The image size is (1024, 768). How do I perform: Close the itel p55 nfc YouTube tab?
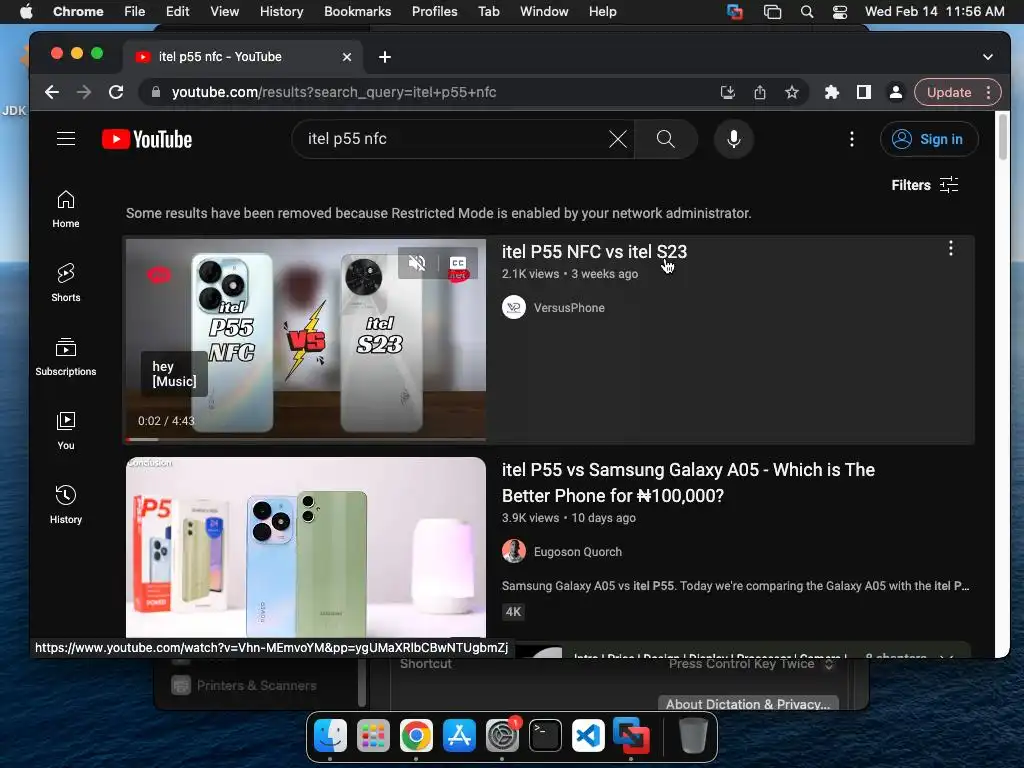coord(347,57)
